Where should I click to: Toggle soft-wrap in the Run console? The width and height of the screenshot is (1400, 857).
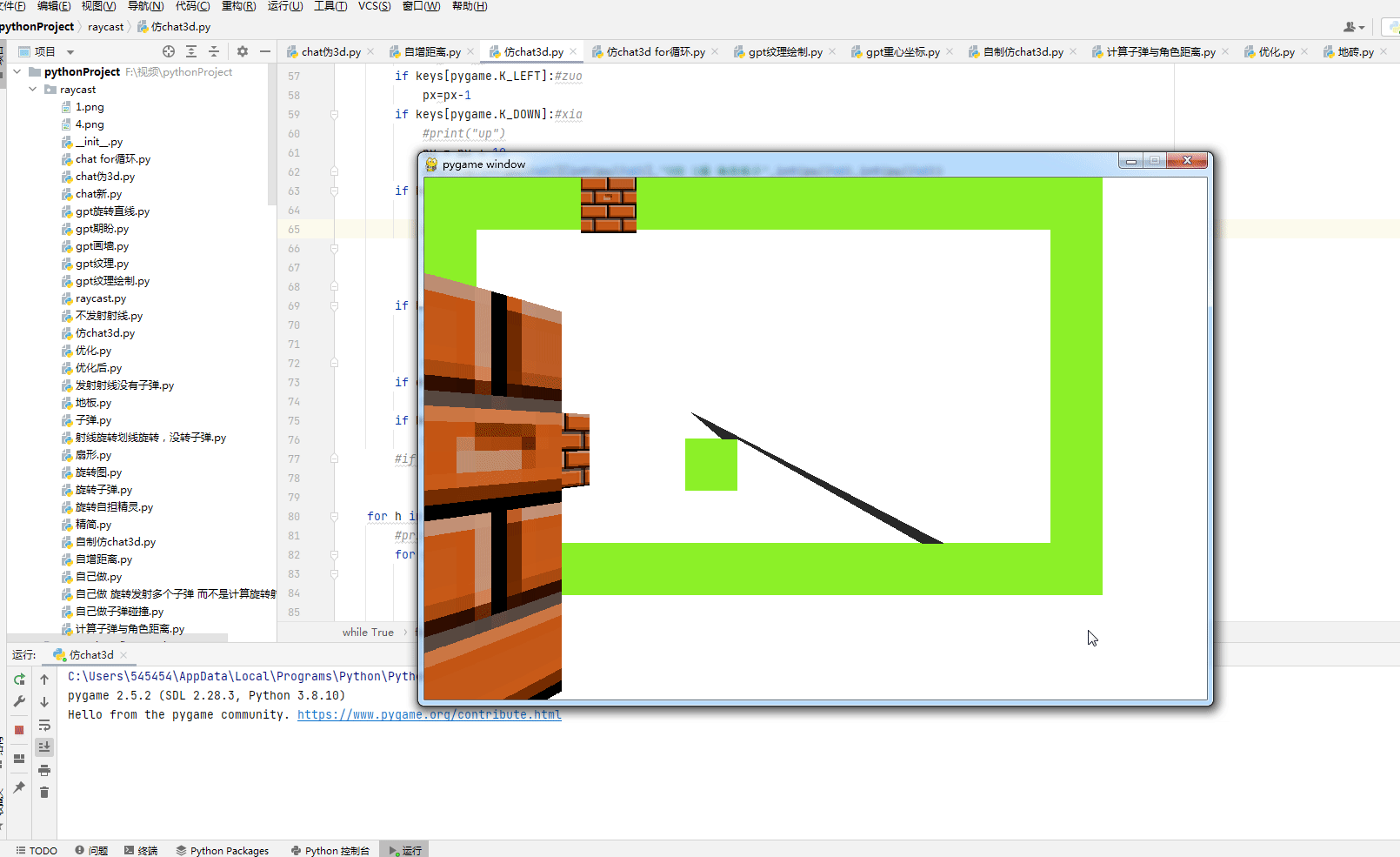(44, 725)
